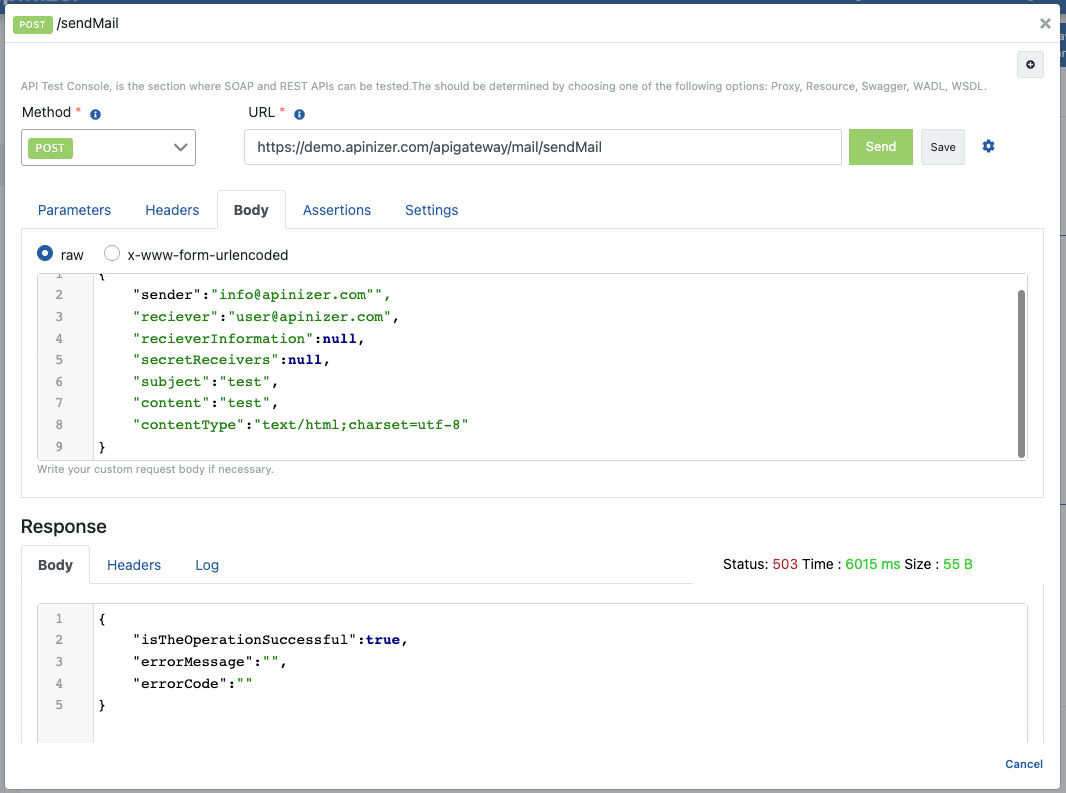
Task: Open the Settings tab
Action: point(431,210)
